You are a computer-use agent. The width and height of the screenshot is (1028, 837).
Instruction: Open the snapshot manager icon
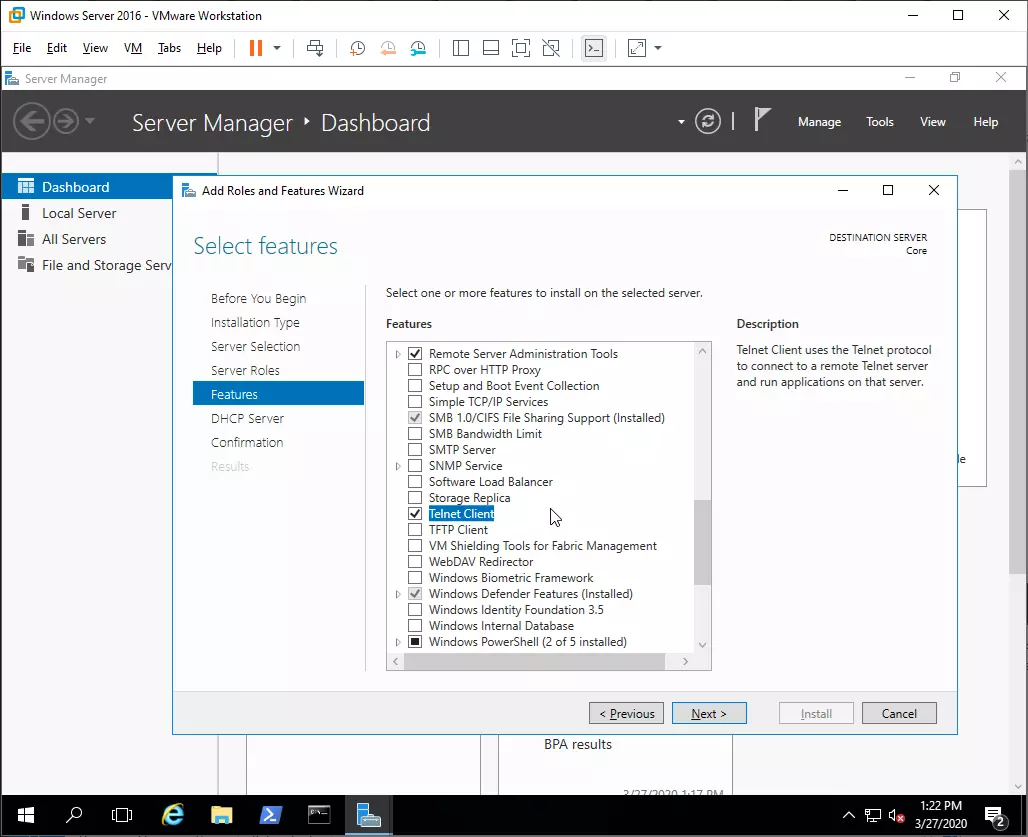tap(418, 48)
